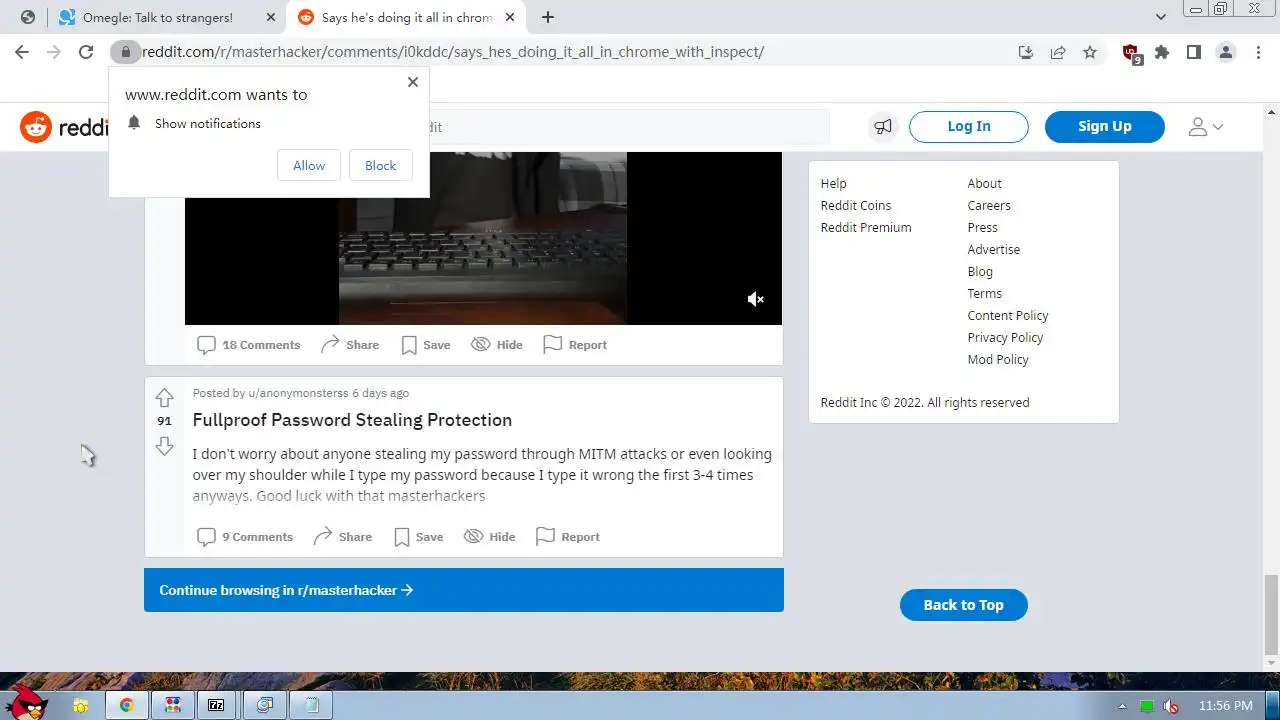The image size is (1280, 720).
Task: Click the share page icon in address bar
Action: tap(1058, 52)
